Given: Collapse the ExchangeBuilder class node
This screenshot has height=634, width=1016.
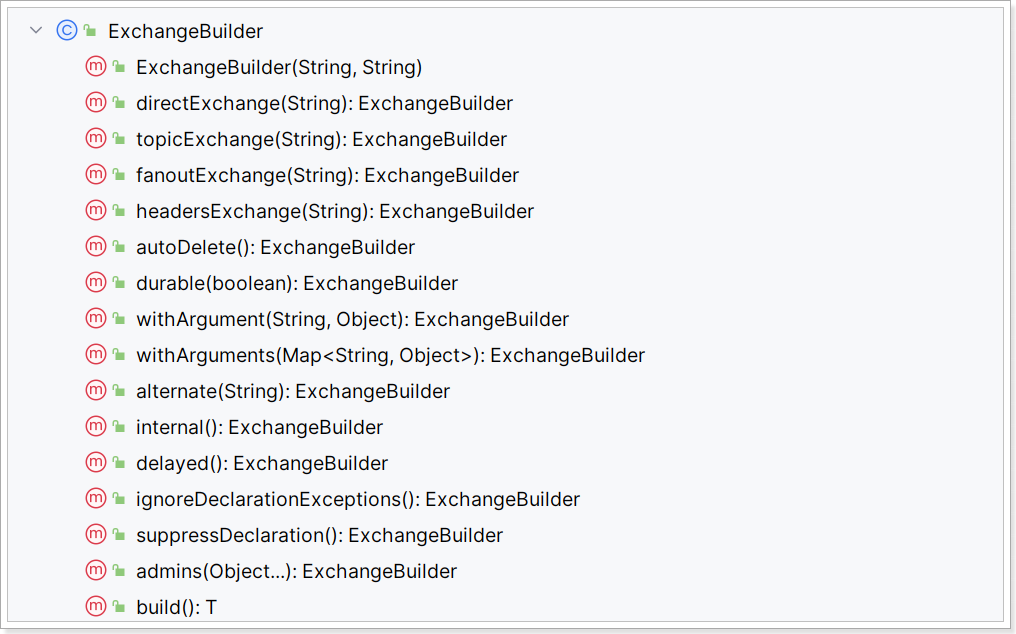Looking at the screenshot, I should coord(36,30).
